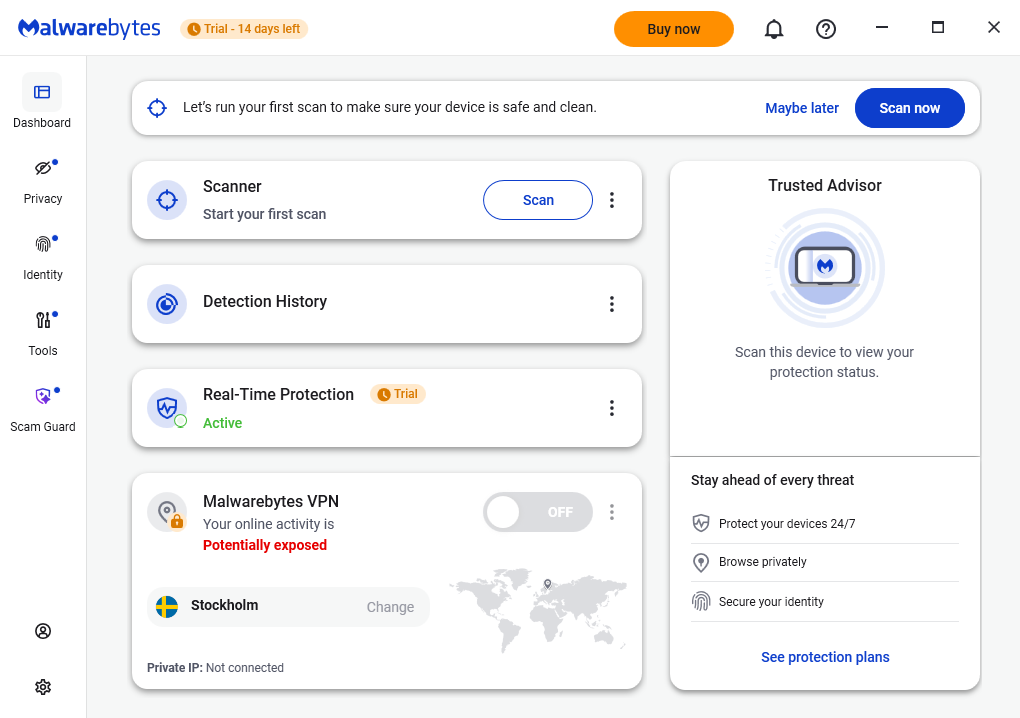Open the Tools sidebar section
1020x718 pixels.
(42, 334)
